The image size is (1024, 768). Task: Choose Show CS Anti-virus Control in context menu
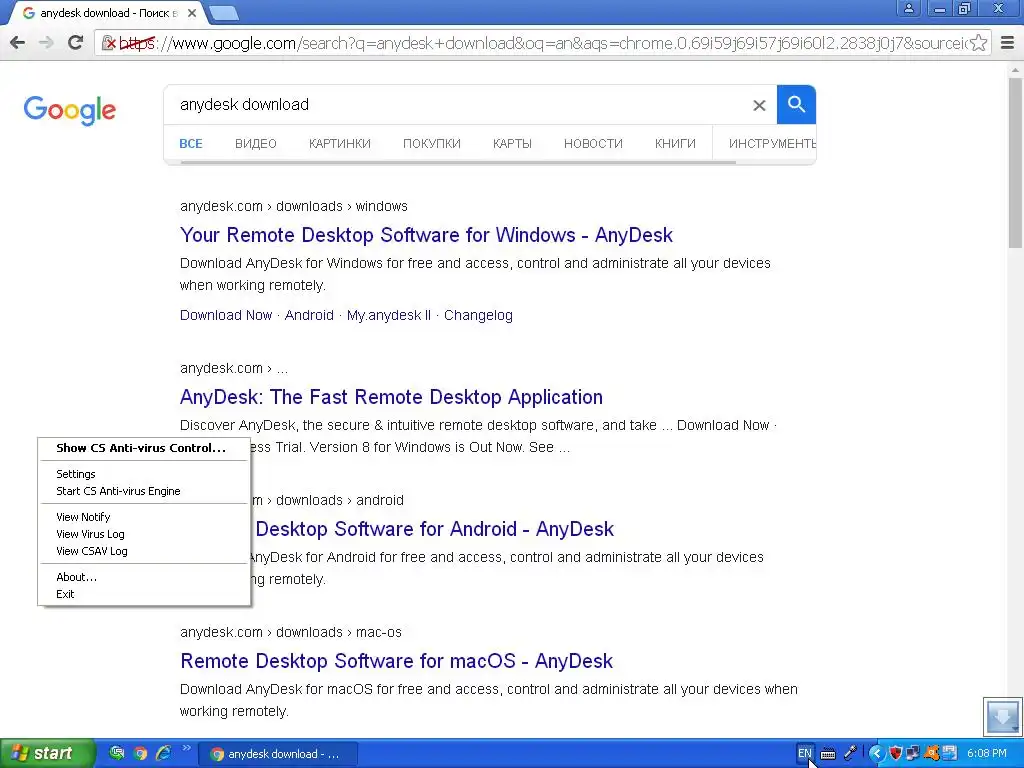[144, 448]
